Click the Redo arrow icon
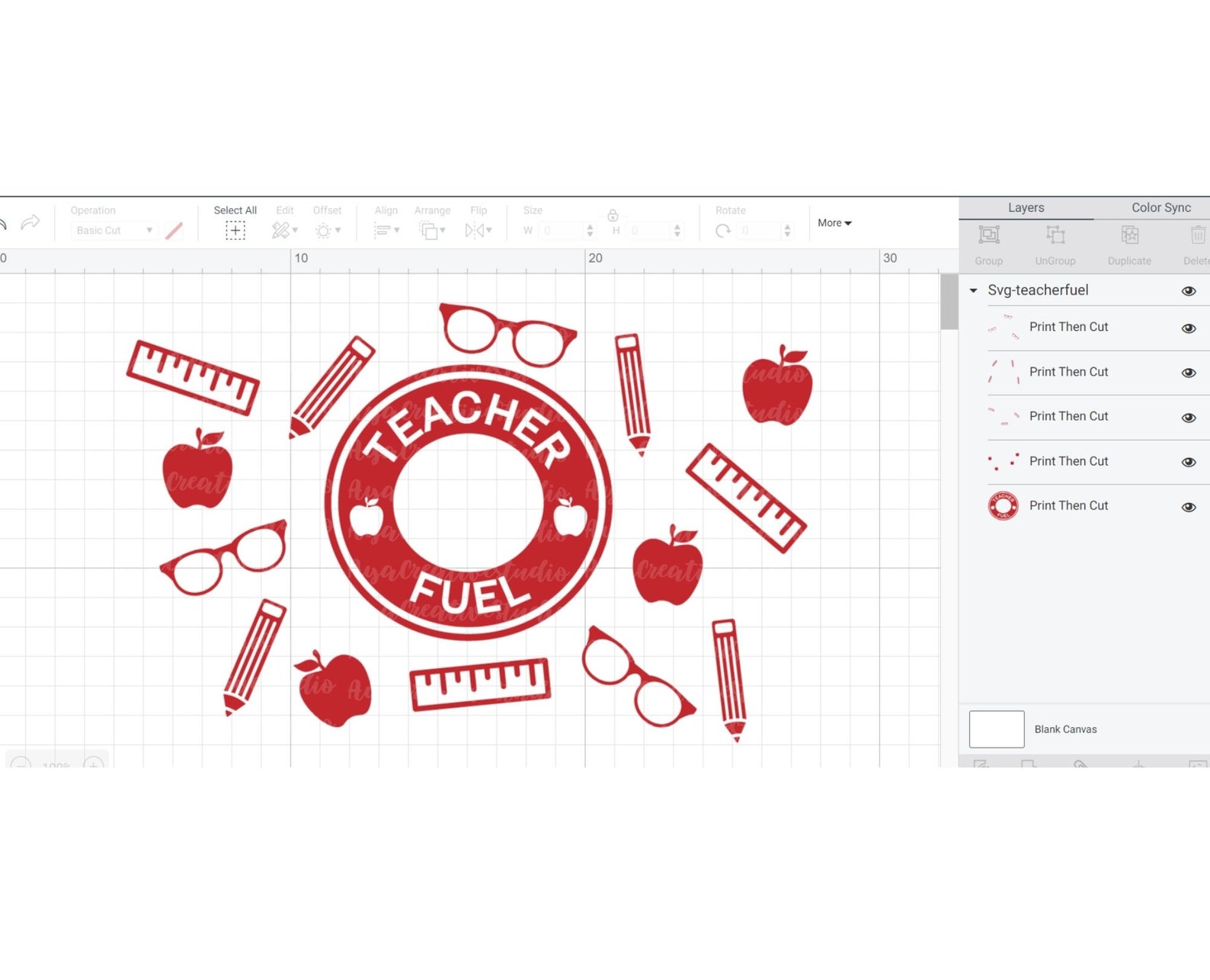 pos(30,223)
